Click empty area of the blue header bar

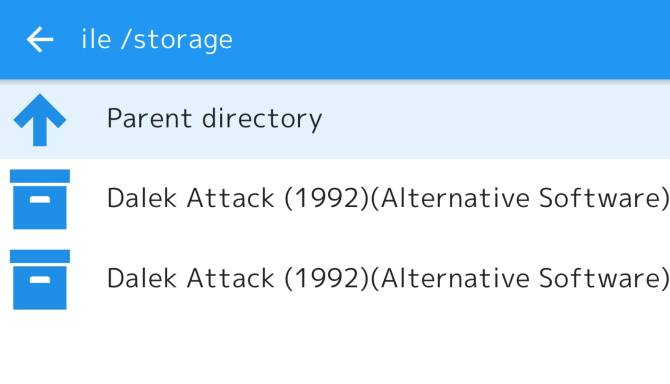click(x=449, y=39)
